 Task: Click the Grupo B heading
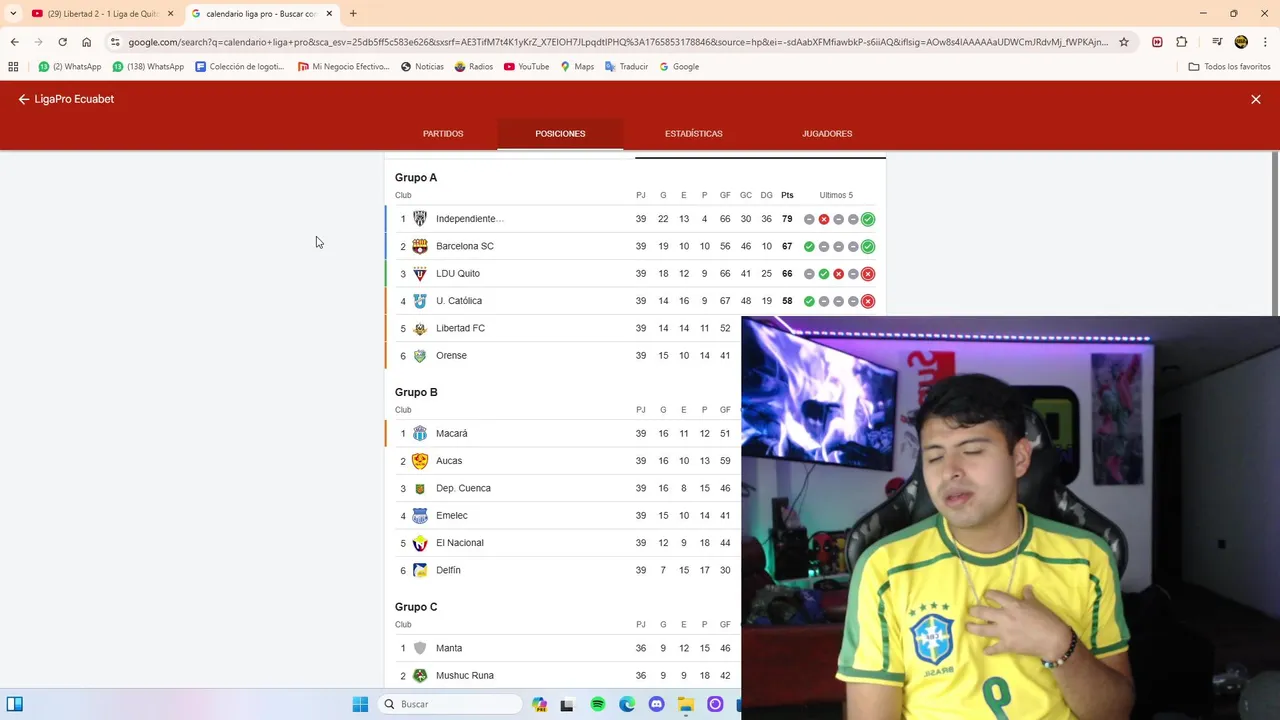[416, 392]
